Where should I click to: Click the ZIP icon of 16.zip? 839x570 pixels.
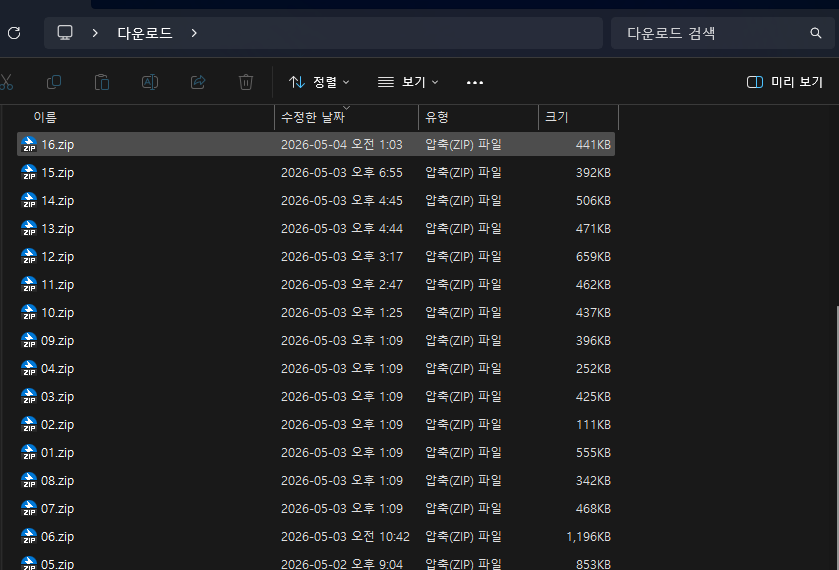pos(29,145)
